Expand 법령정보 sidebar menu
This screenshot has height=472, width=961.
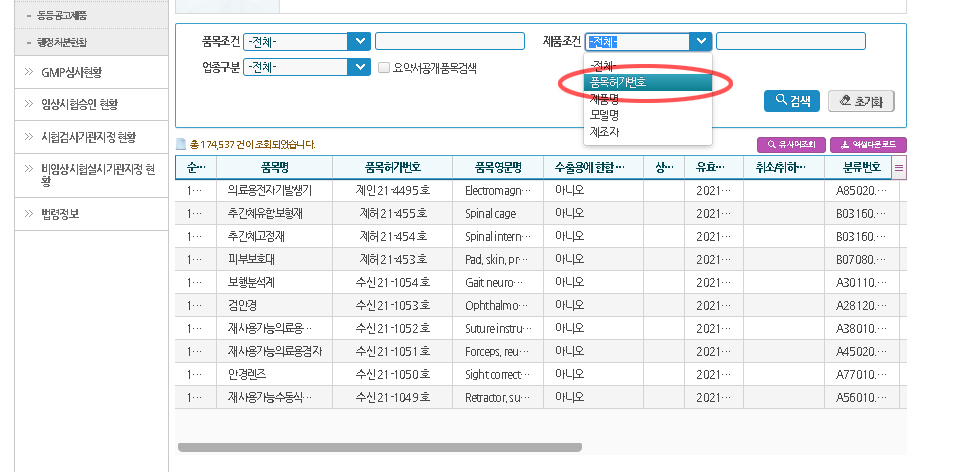(x=91, y=214)
